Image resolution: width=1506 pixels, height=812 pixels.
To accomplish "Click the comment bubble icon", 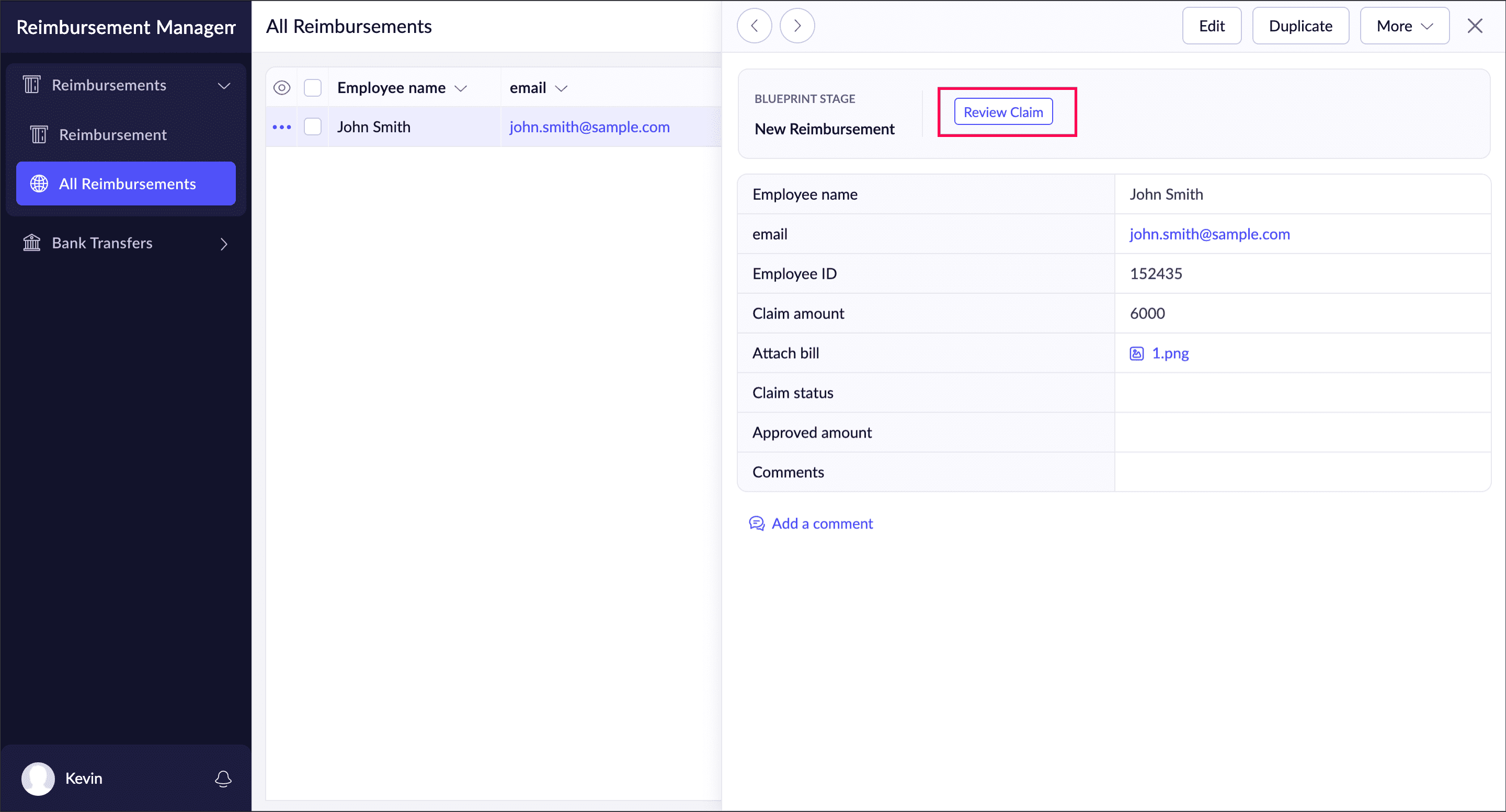I will pos(757,523).
